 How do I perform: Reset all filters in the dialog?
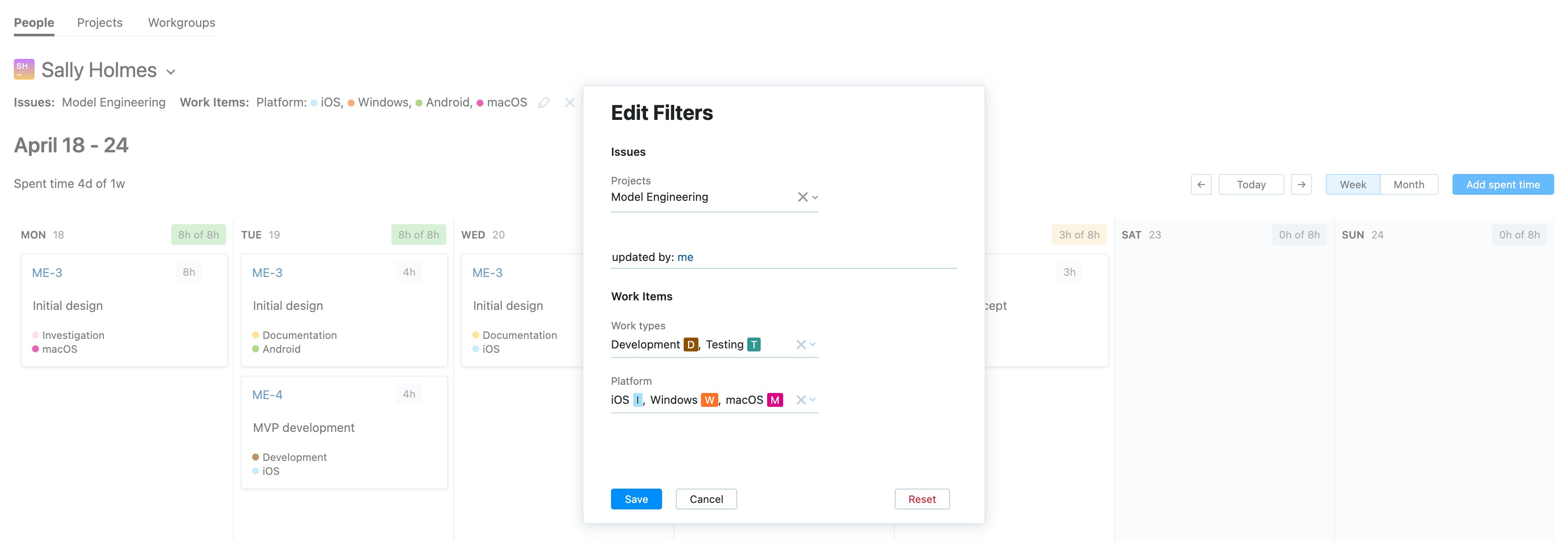coord(922,498)
